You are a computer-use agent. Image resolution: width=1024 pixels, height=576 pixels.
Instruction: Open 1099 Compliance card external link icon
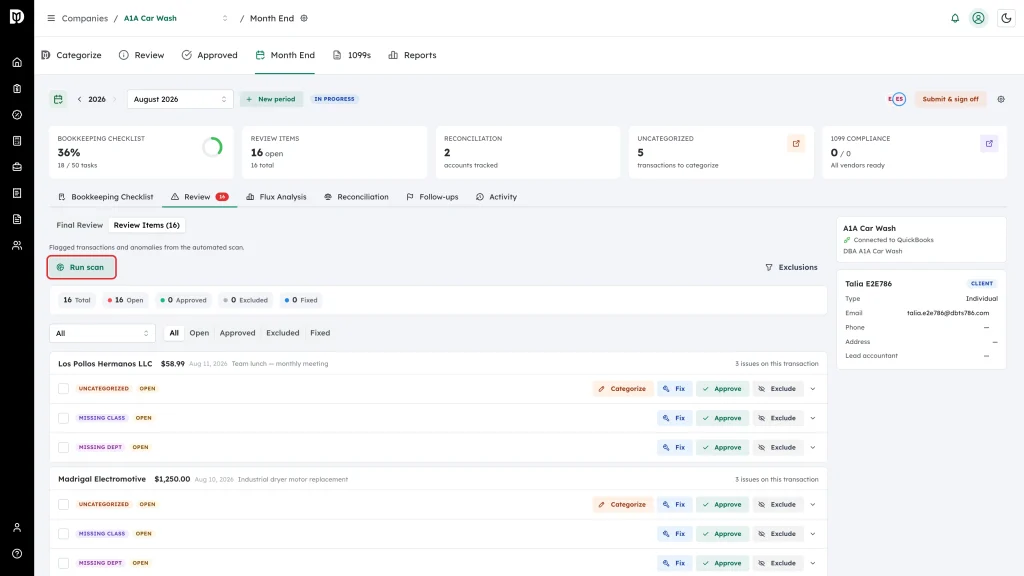click(x=989, y=144)
